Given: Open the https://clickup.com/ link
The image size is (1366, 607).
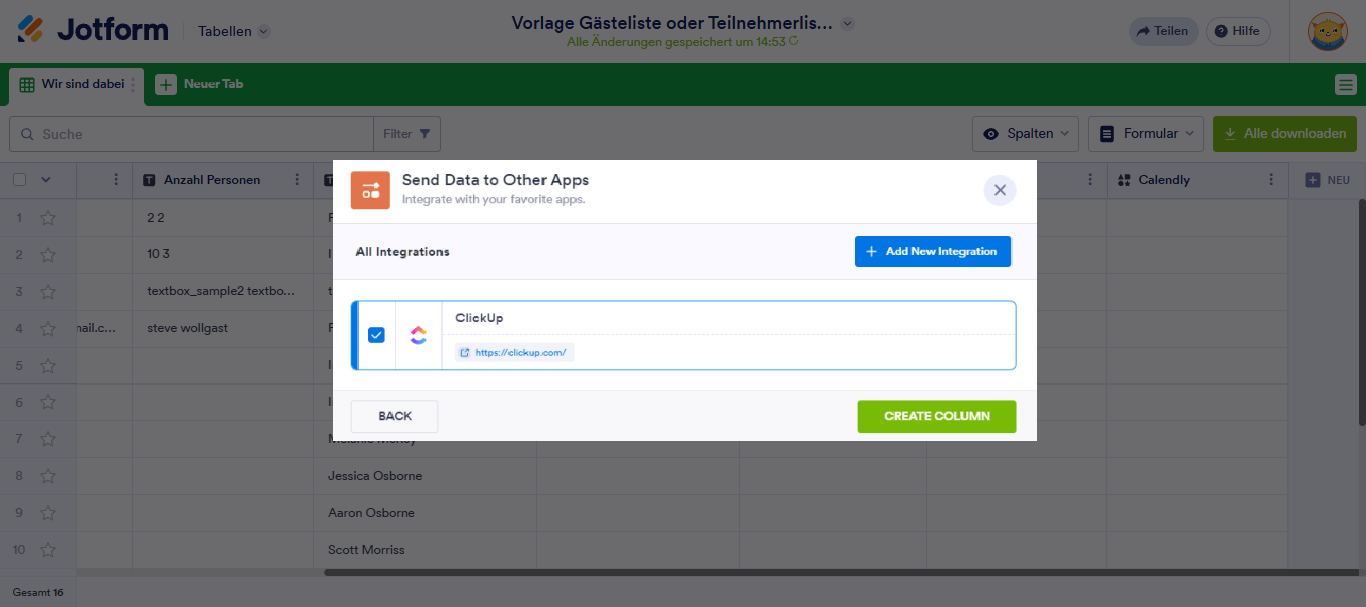Looking at the screenshot, I should [514, 352].
